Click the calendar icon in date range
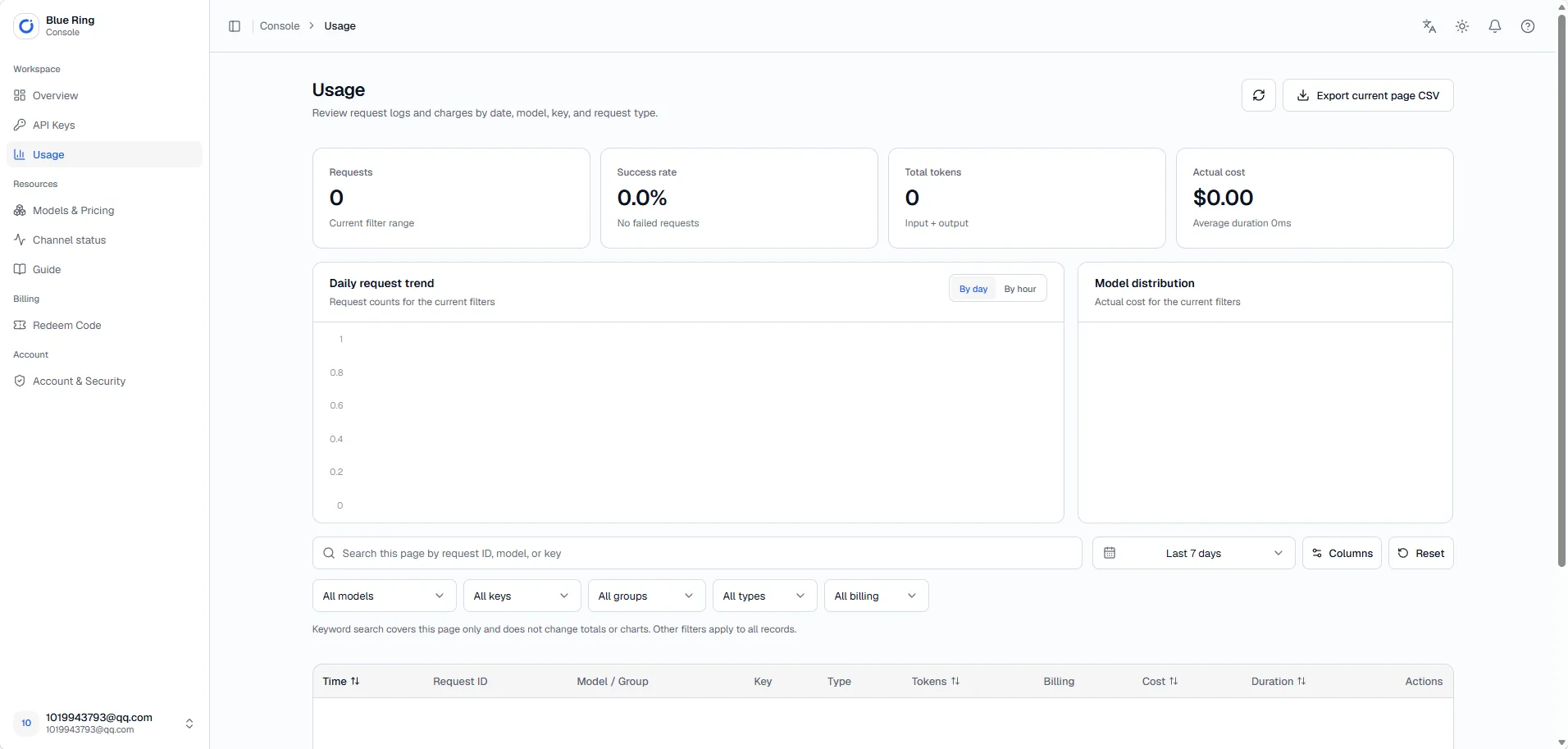The height and width of the screenshot is (749, 1568). pyautogui.click(x=1110, y=553)
